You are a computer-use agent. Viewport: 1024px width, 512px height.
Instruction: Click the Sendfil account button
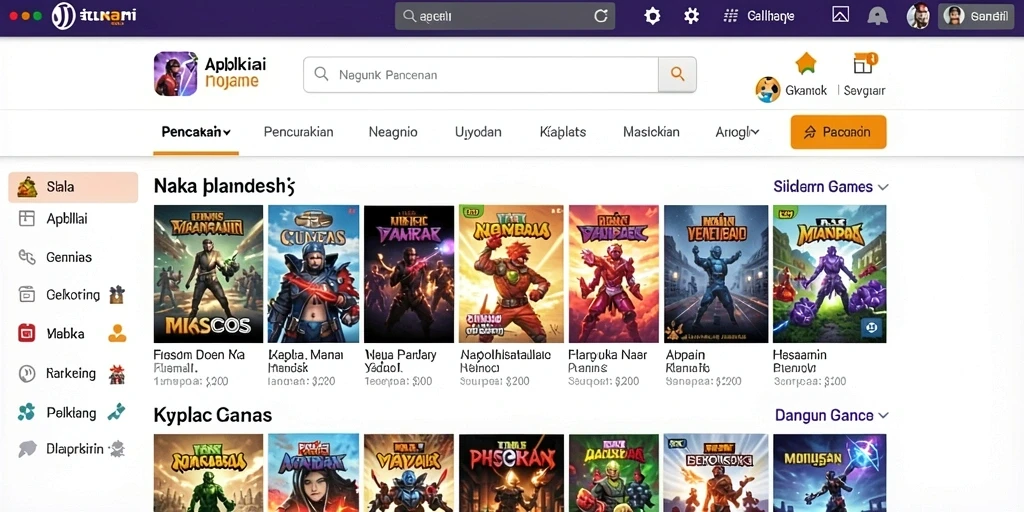pos(976,16)
